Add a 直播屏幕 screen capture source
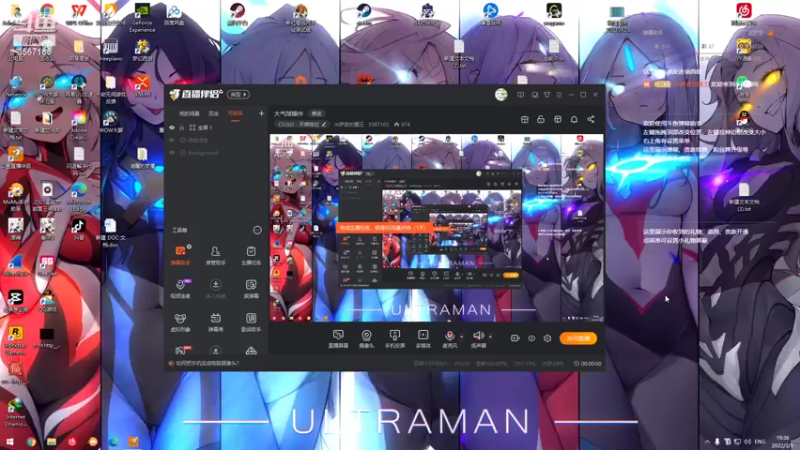Viewport: 800px width, 450px height. pyautogui.click(x=338, y=339)
